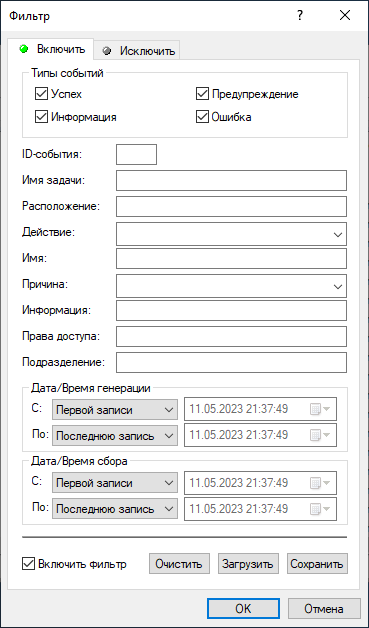Open calendar icon for generation С date
Screen dimensions: 369x628
click(320, 409)
